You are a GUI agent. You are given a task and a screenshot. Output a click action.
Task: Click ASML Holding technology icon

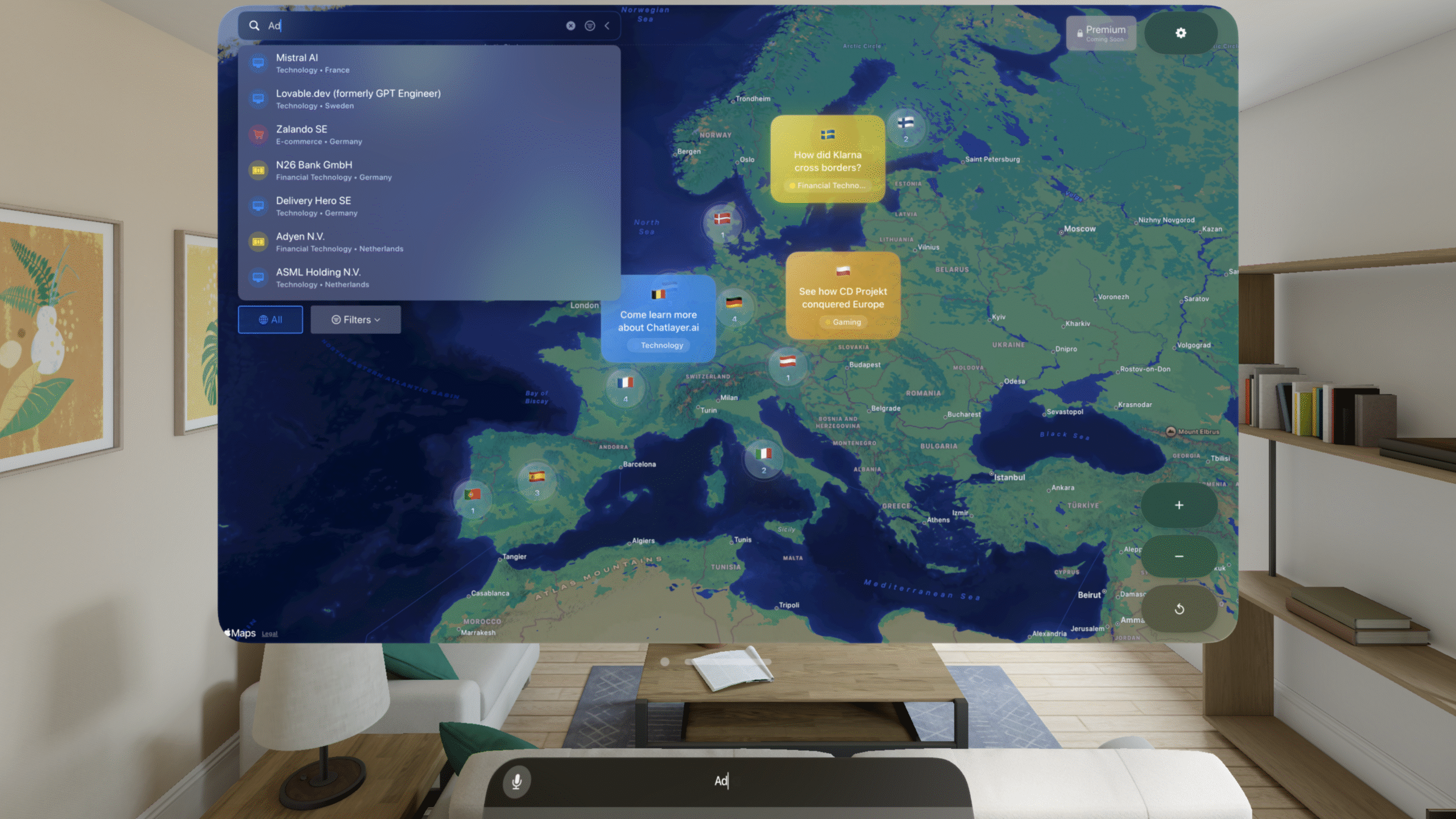pyautogui.click(x=258, y=278)
